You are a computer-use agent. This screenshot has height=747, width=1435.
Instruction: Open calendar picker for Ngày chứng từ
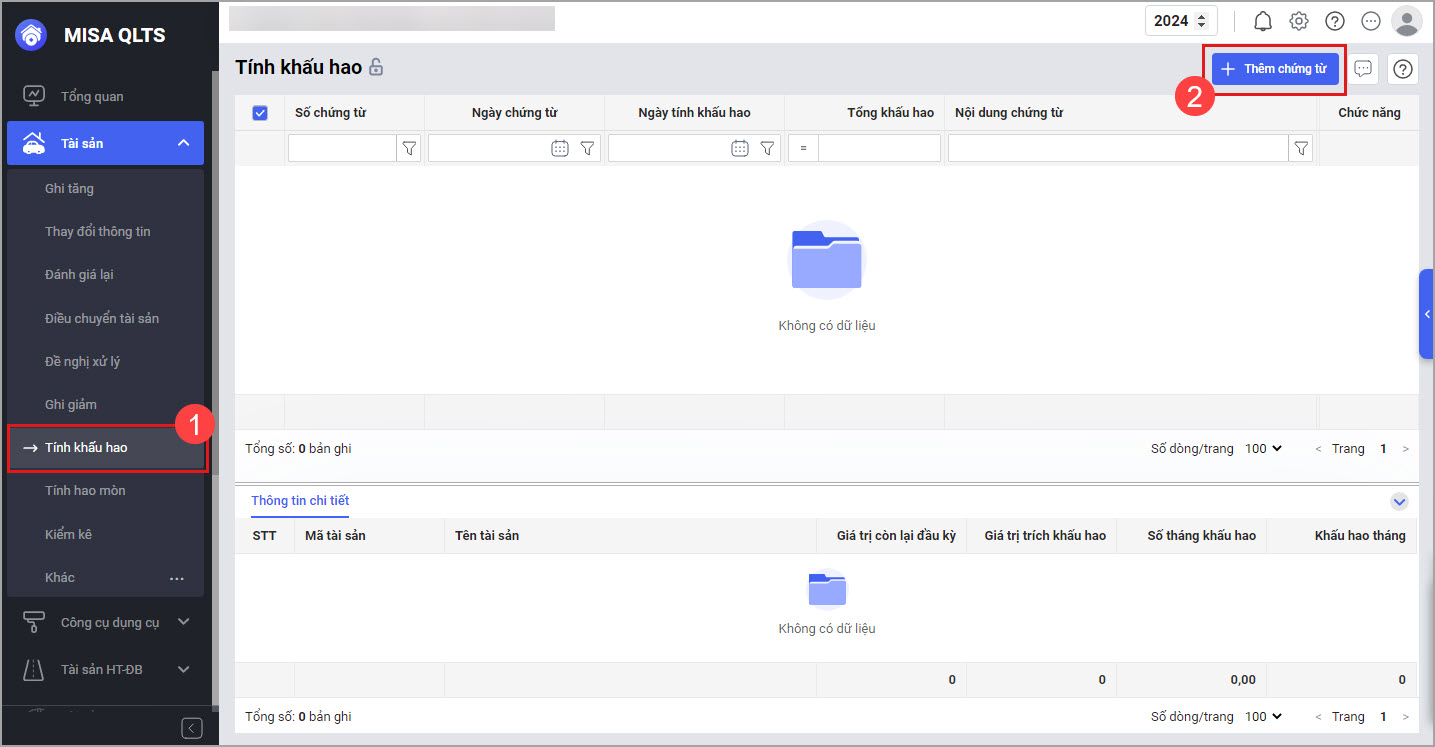pos(560,148)
